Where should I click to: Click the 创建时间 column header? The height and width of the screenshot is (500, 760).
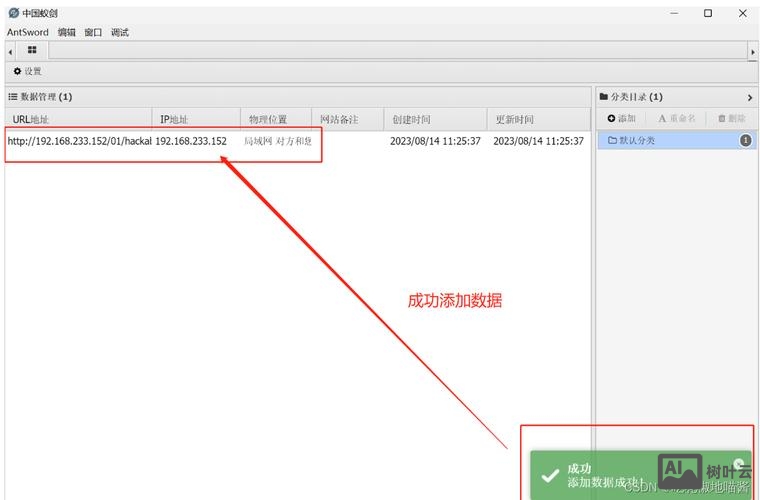point(435,119)
